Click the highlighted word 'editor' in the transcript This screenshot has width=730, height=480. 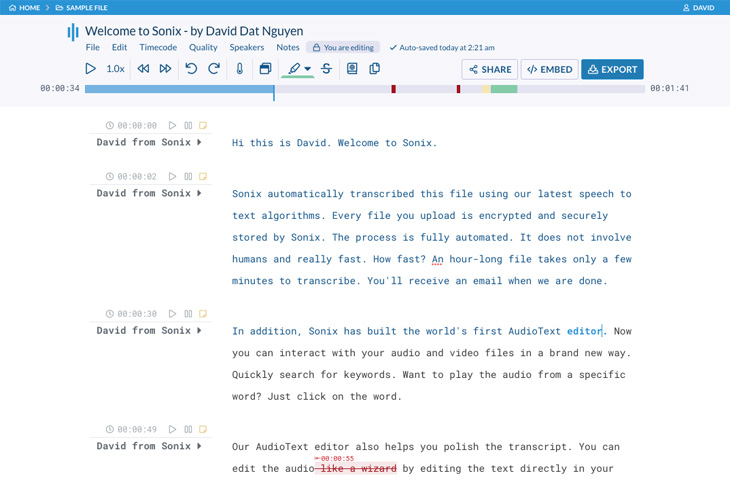coord(584,331)
